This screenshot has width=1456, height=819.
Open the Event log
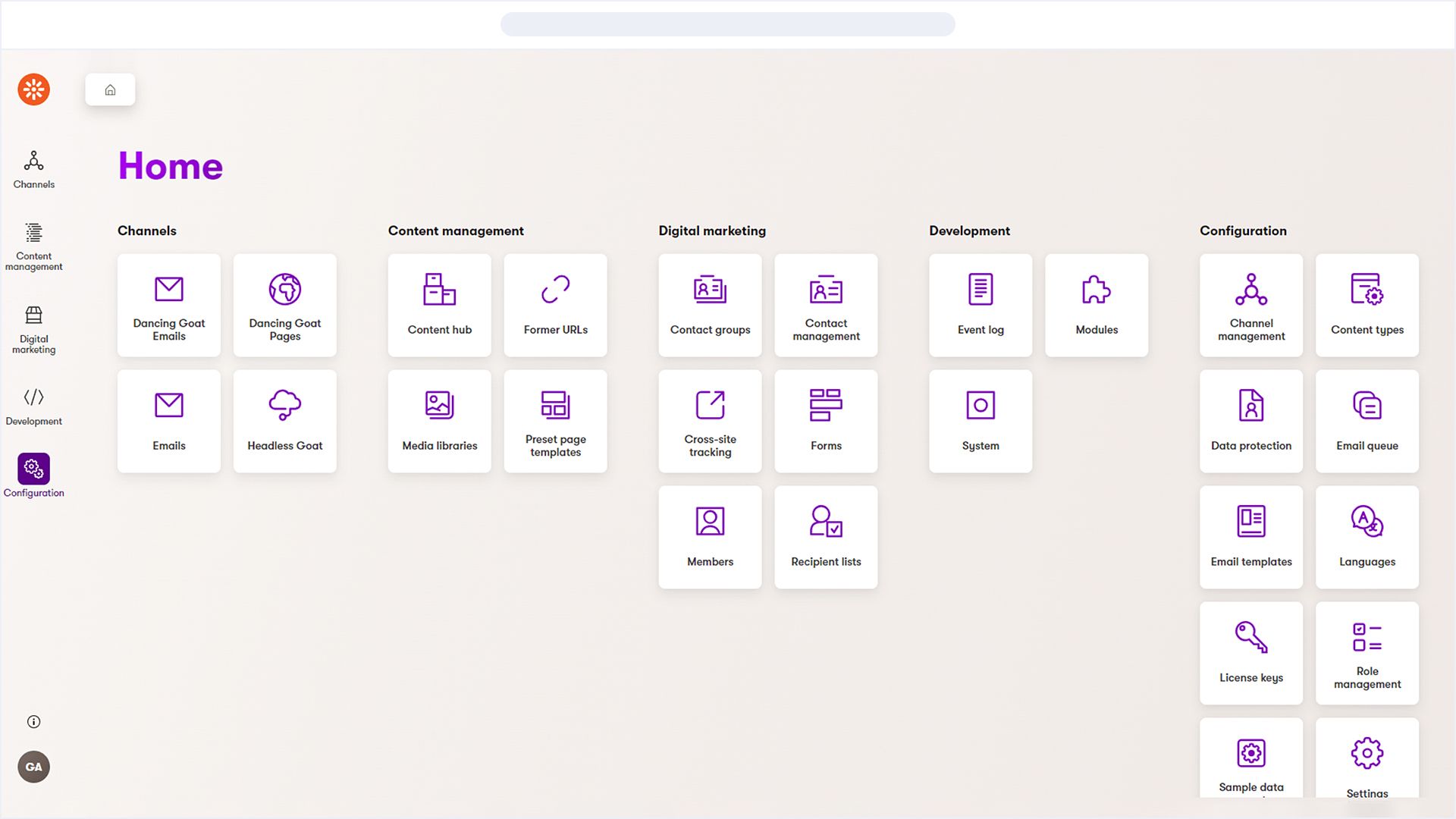tap(980, 305)
